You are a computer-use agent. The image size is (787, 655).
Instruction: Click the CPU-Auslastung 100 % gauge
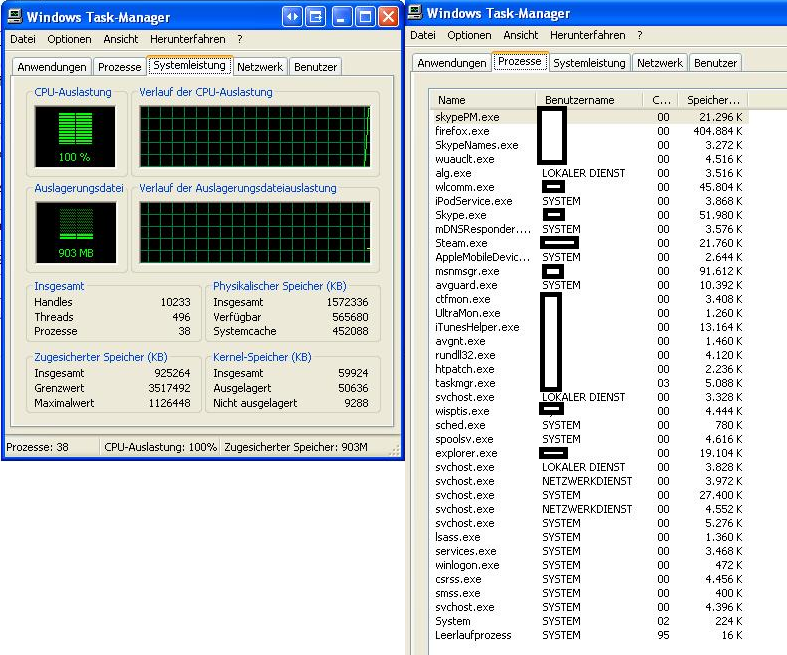[x=75, y=137]
